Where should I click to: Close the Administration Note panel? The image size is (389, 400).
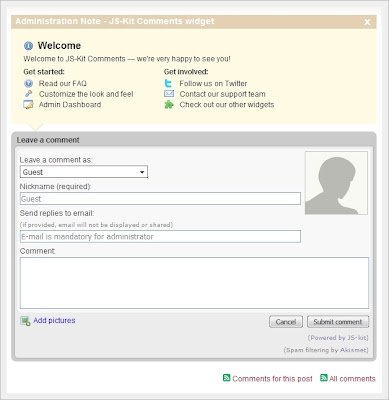click(367, 22)
